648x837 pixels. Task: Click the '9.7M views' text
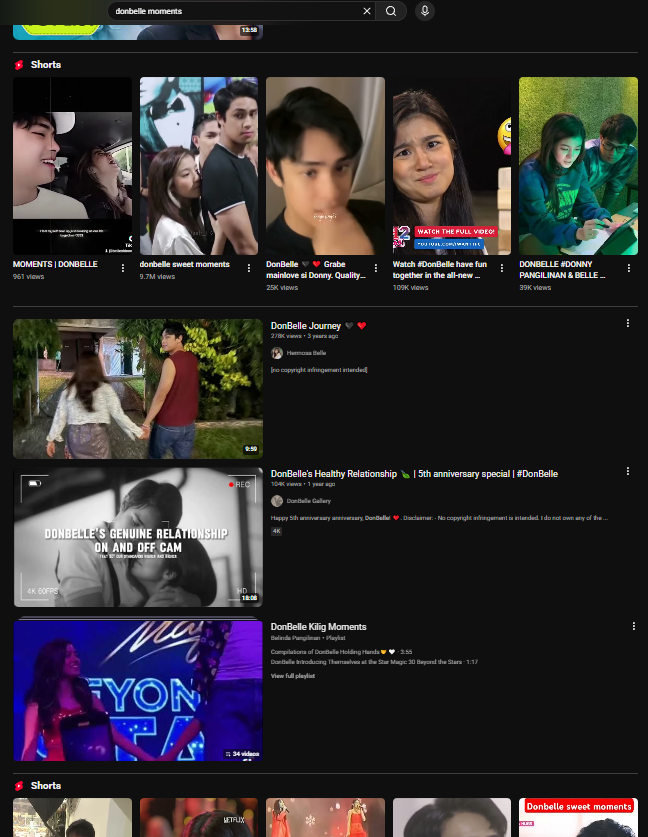(157, 277)
